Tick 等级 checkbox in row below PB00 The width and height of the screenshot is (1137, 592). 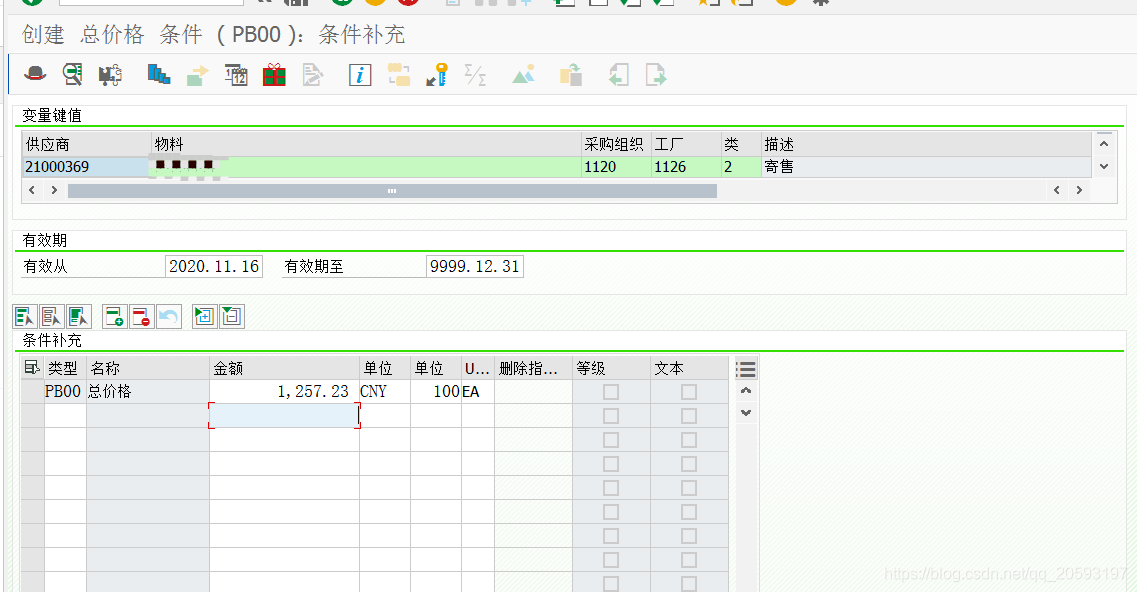(611, 416)
